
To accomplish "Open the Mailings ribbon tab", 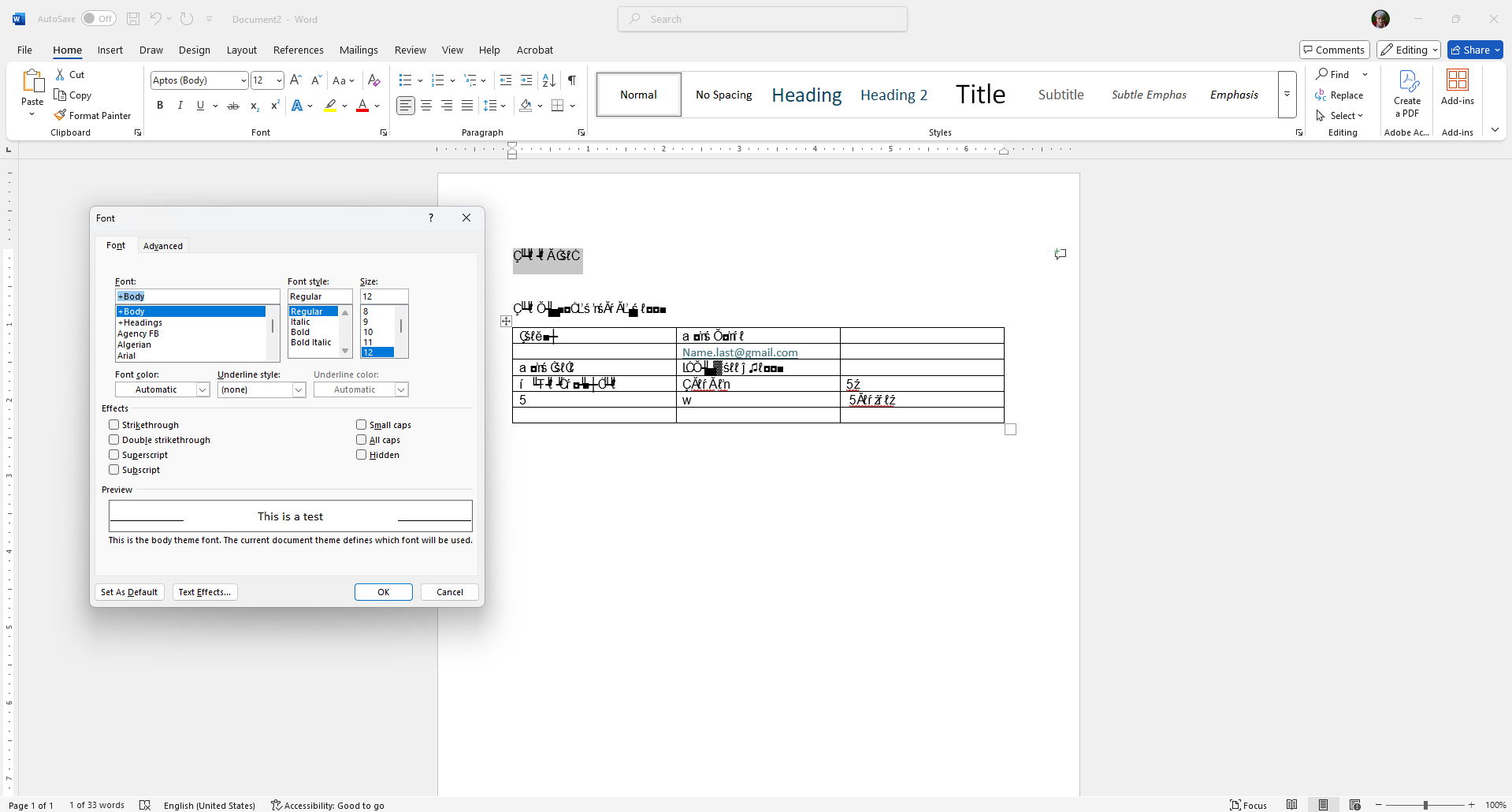I will [358, 50].
